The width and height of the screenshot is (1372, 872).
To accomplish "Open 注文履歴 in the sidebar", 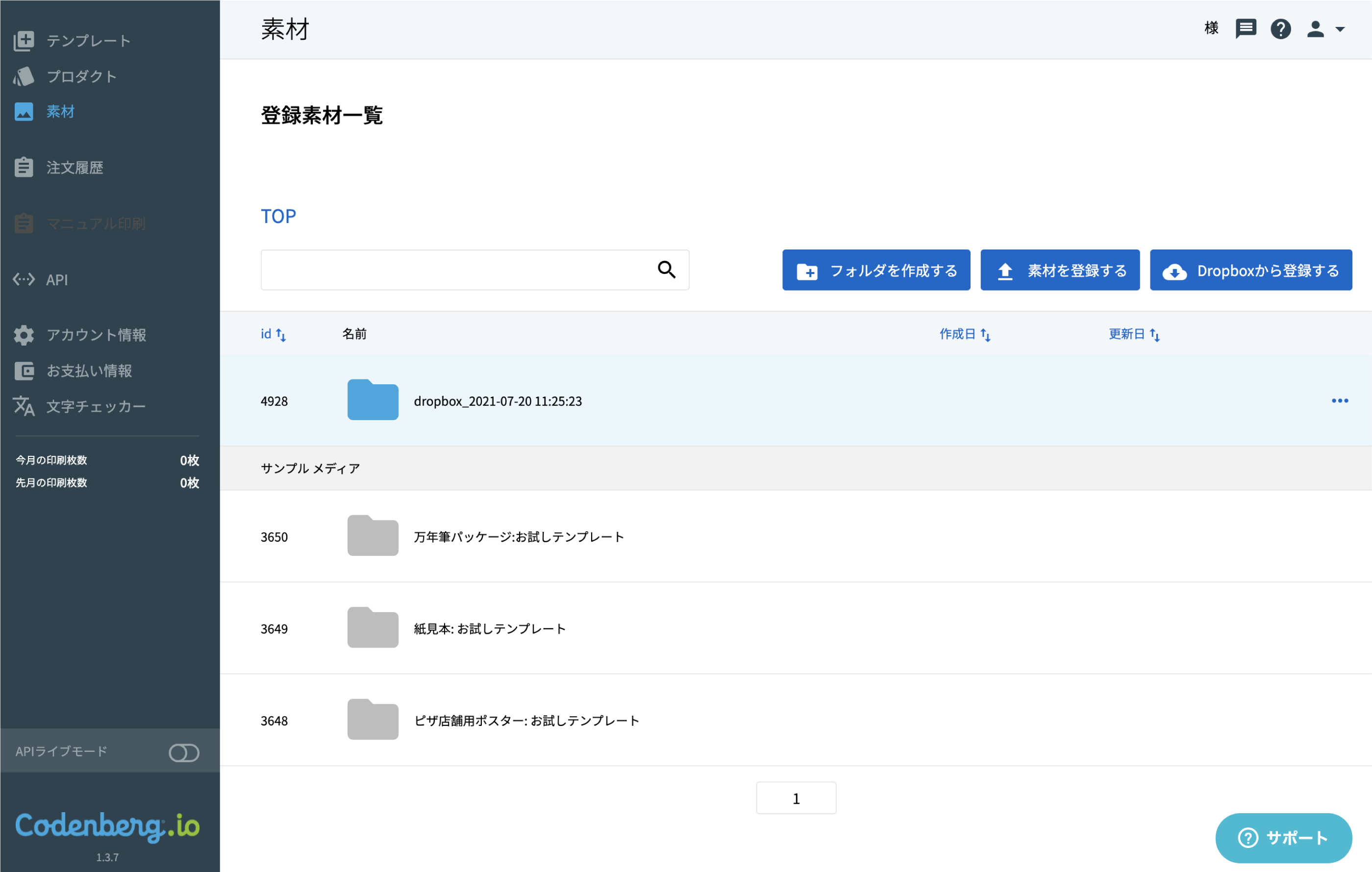I will click(59, 168).
